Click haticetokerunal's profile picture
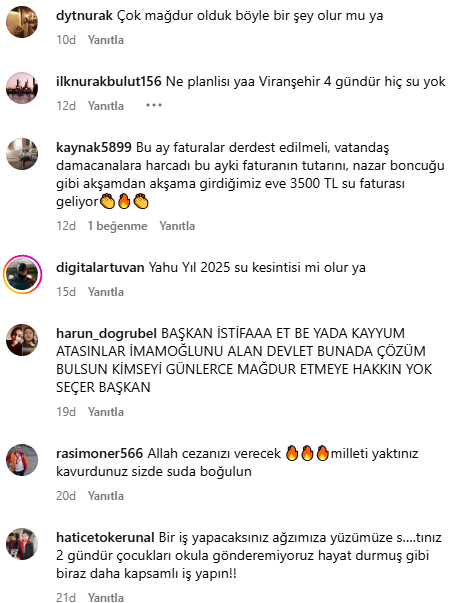This screenshot has width=459, height=603. click(22, 544)
